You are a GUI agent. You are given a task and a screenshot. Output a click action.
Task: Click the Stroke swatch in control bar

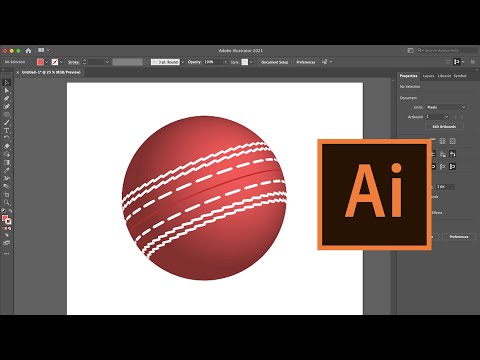(x=55, y=62)
